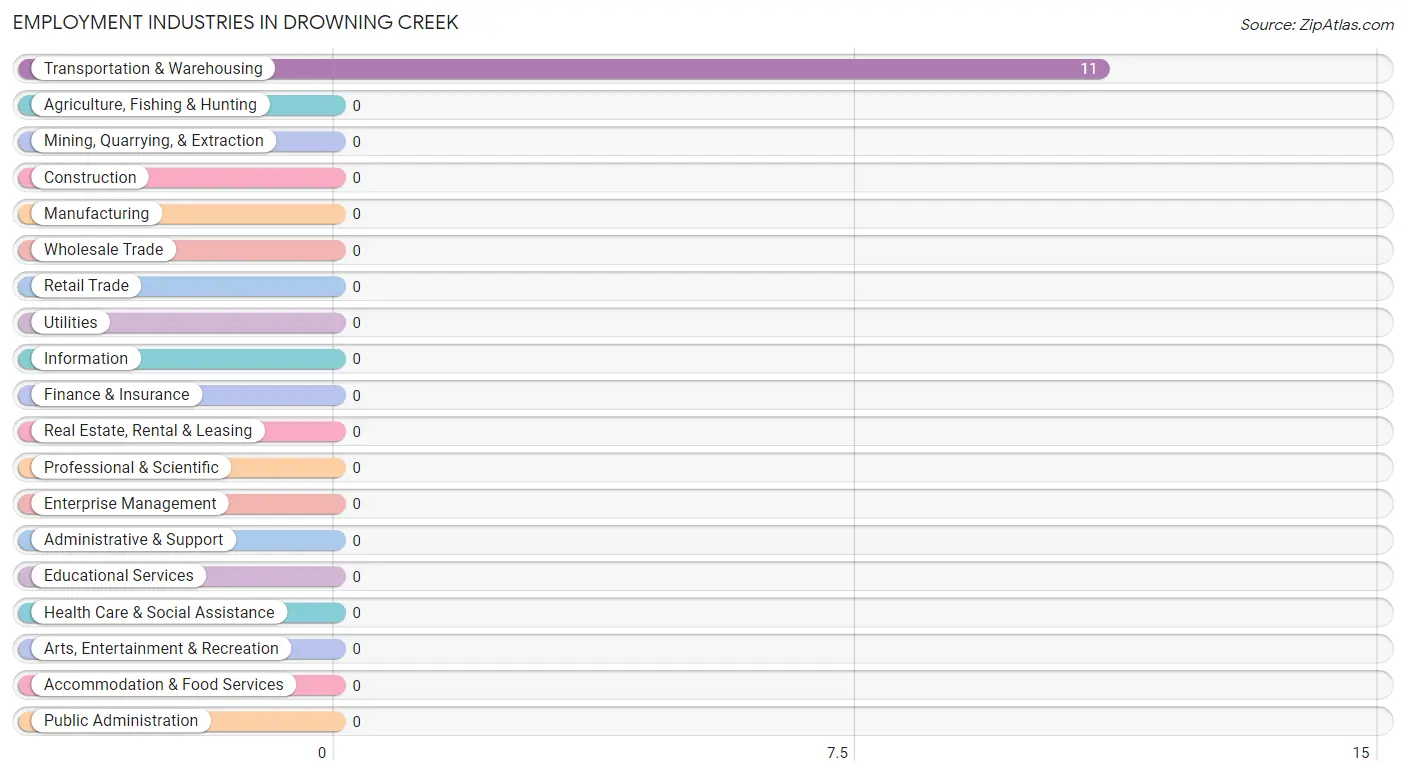Click the Arts, Entertainment & Recreation label

(161, 649)
